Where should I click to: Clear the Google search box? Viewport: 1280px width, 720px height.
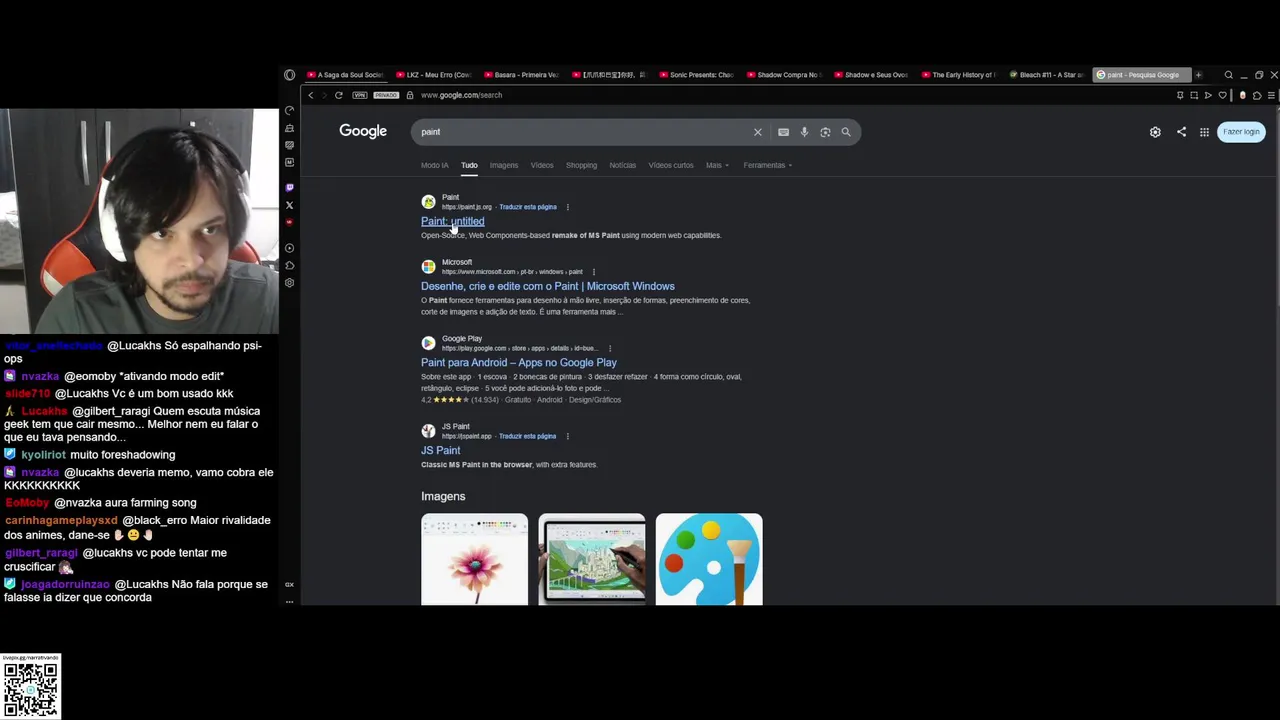757,132
